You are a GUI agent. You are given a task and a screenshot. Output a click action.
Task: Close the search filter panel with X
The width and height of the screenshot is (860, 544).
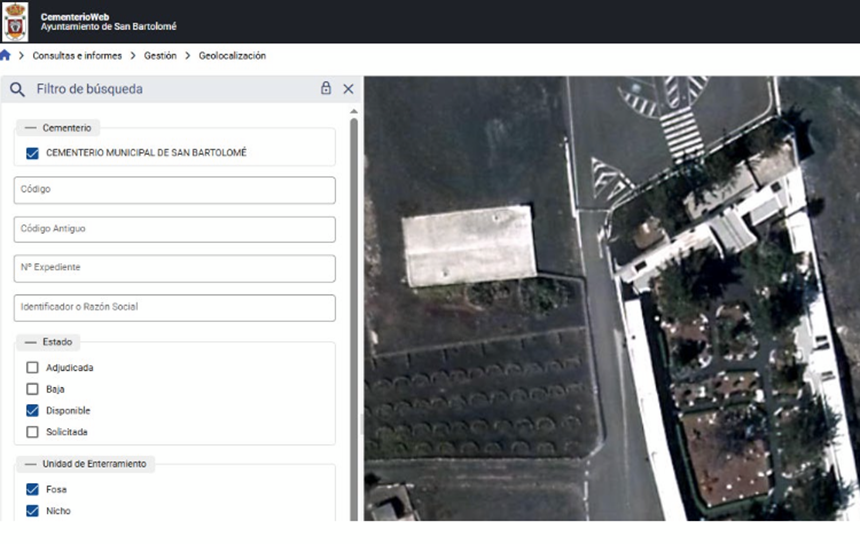pyautogui.click(x=348, y=89)
